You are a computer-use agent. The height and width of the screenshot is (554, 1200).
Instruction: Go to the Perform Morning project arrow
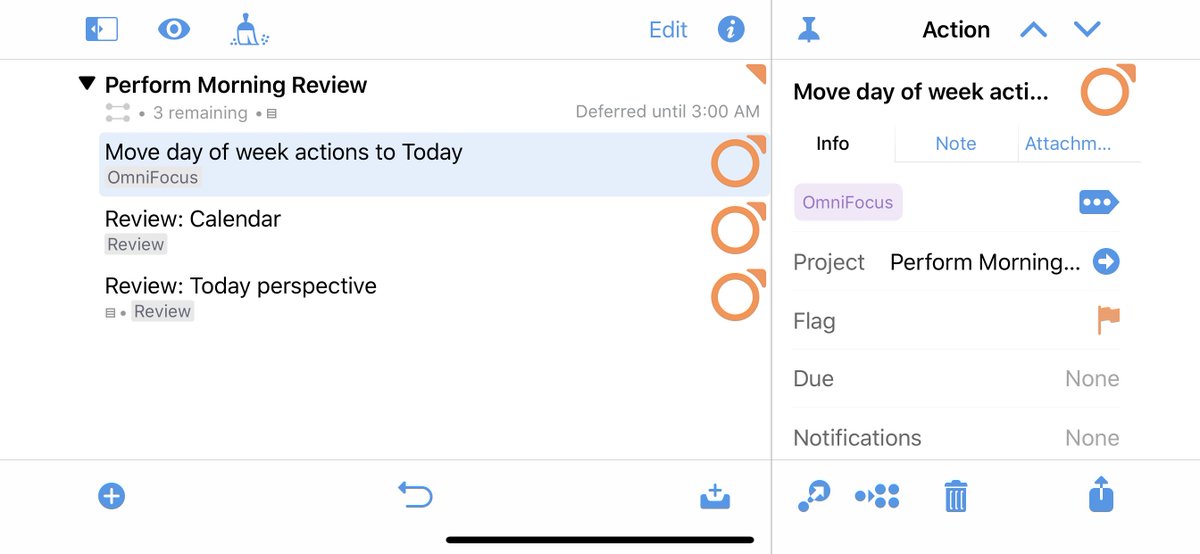[1106, 262]
